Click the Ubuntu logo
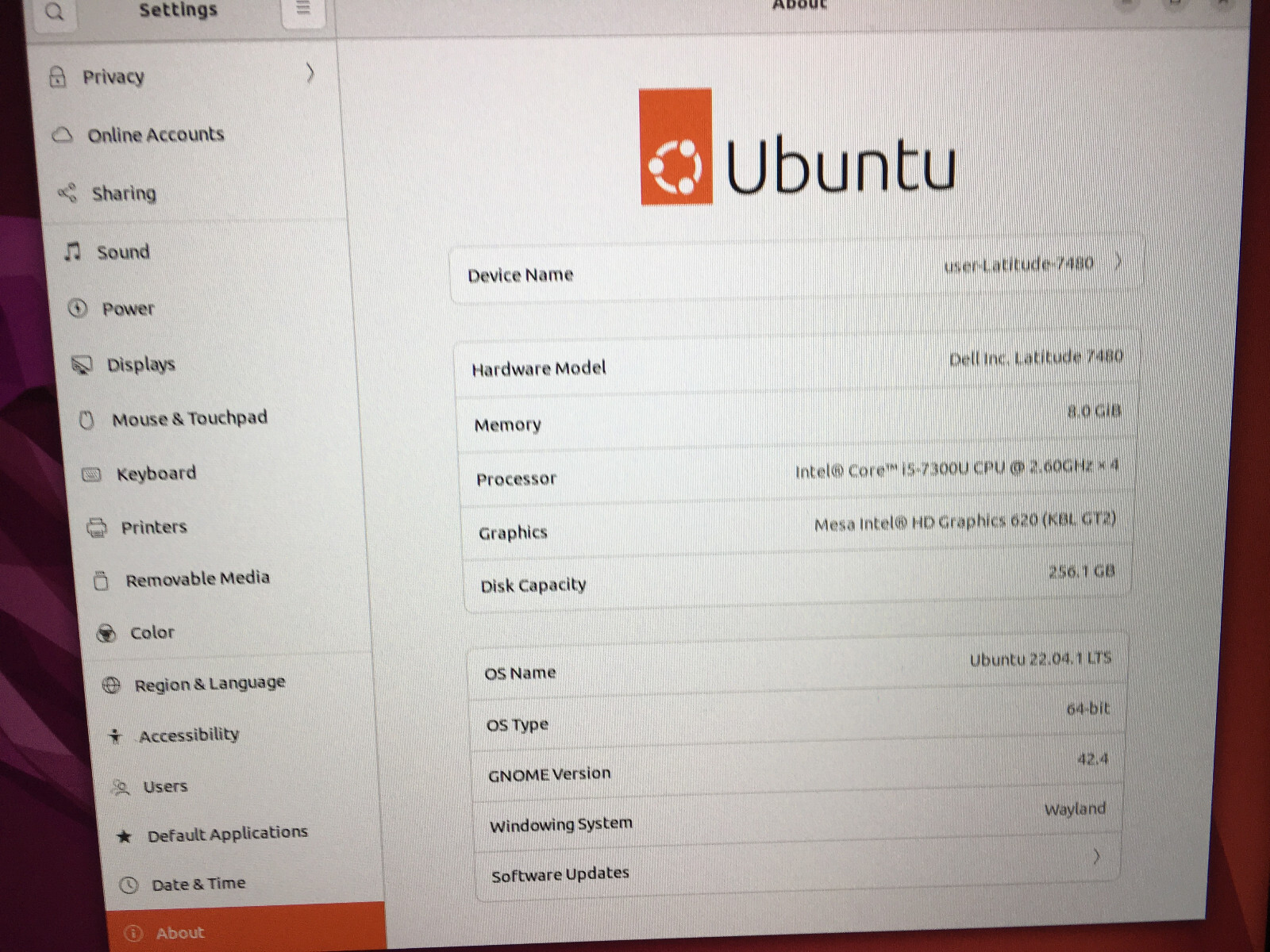 point(798,148)
